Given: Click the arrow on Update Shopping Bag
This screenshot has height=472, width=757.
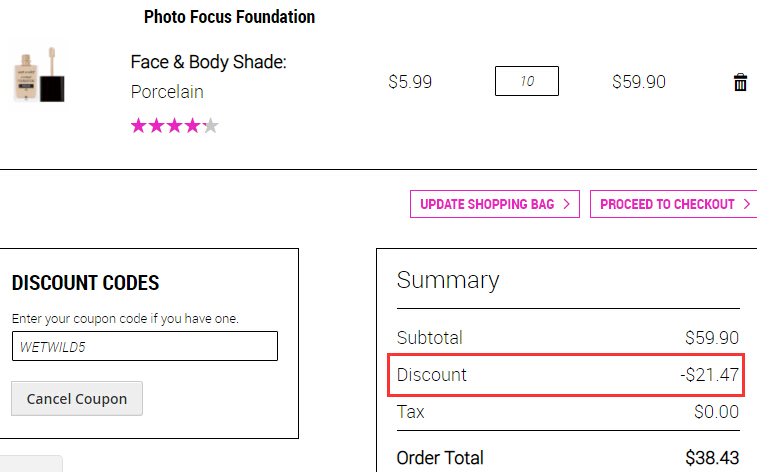Looking at the screenshot, I should (x=567, y=204).
